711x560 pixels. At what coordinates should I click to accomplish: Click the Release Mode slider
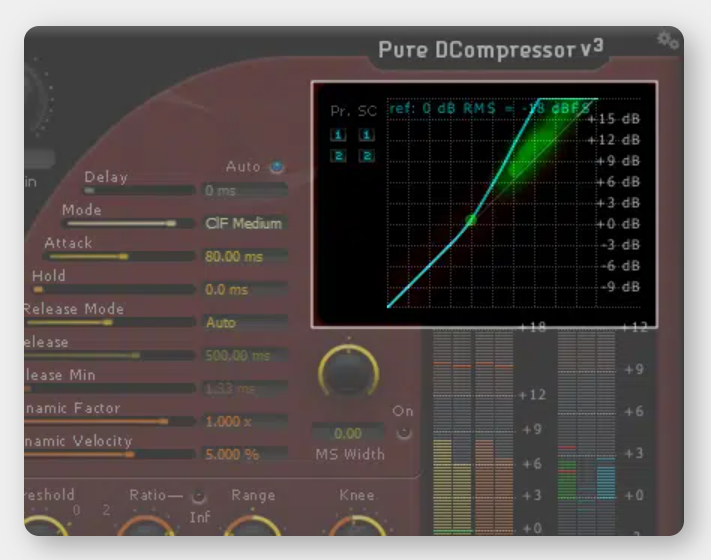110,322
